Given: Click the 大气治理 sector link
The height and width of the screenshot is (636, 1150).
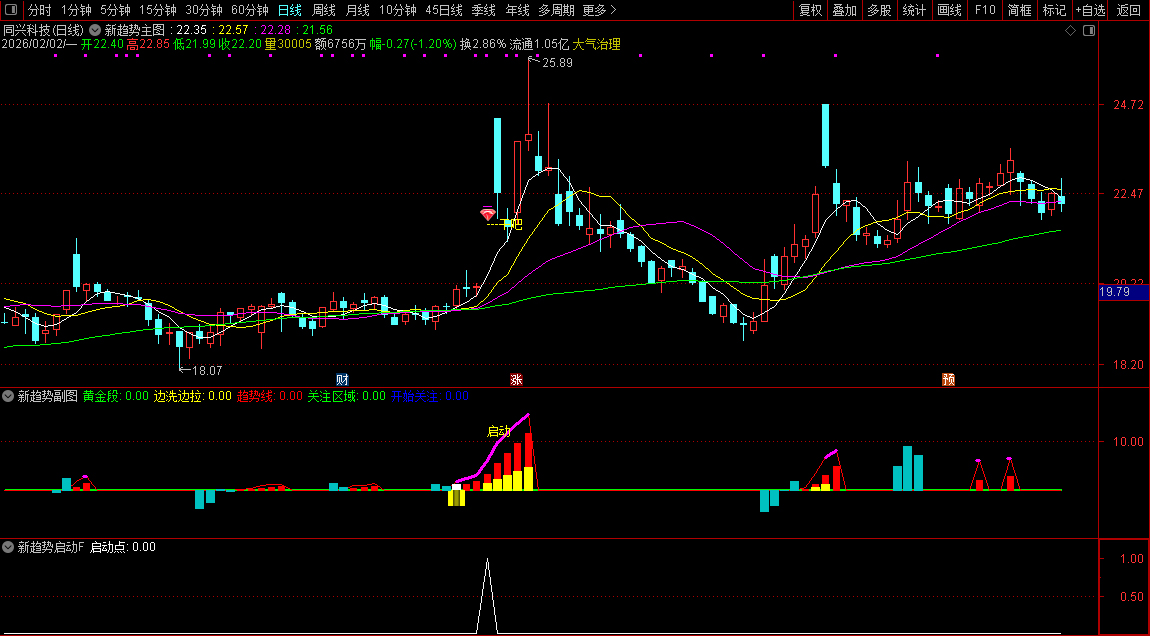Looking at the screenshot, I should (x=596, y=44).
